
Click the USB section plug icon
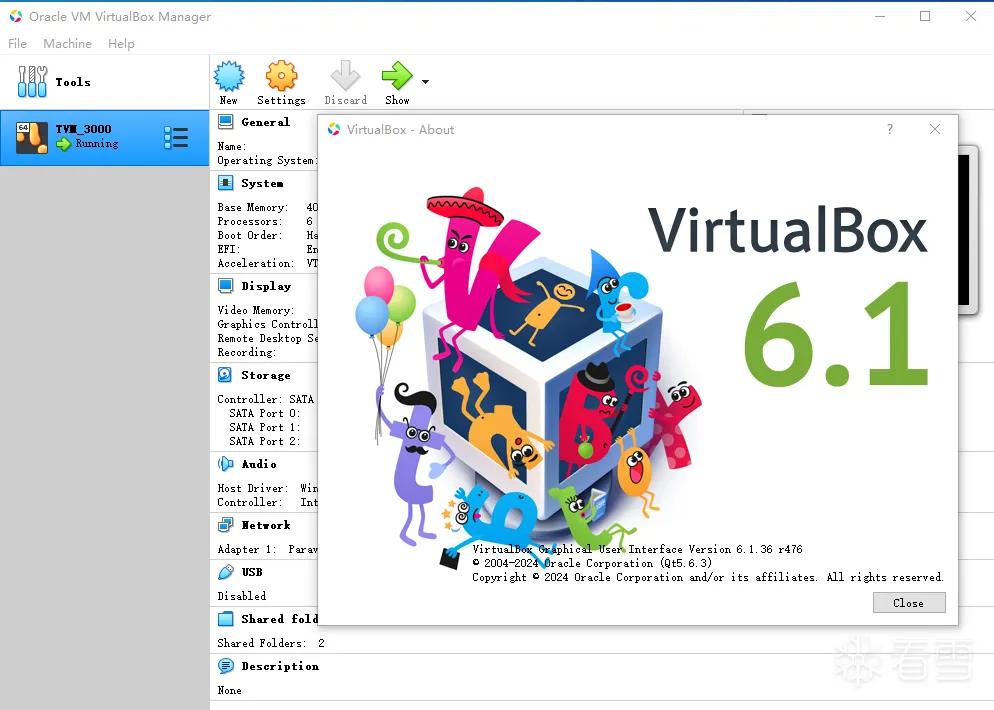click(225, 572)
